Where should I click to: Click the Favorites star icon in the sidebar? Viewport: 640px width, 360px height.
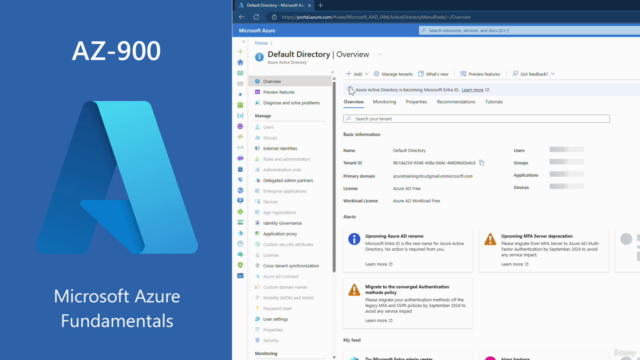(x=240, y=94)
